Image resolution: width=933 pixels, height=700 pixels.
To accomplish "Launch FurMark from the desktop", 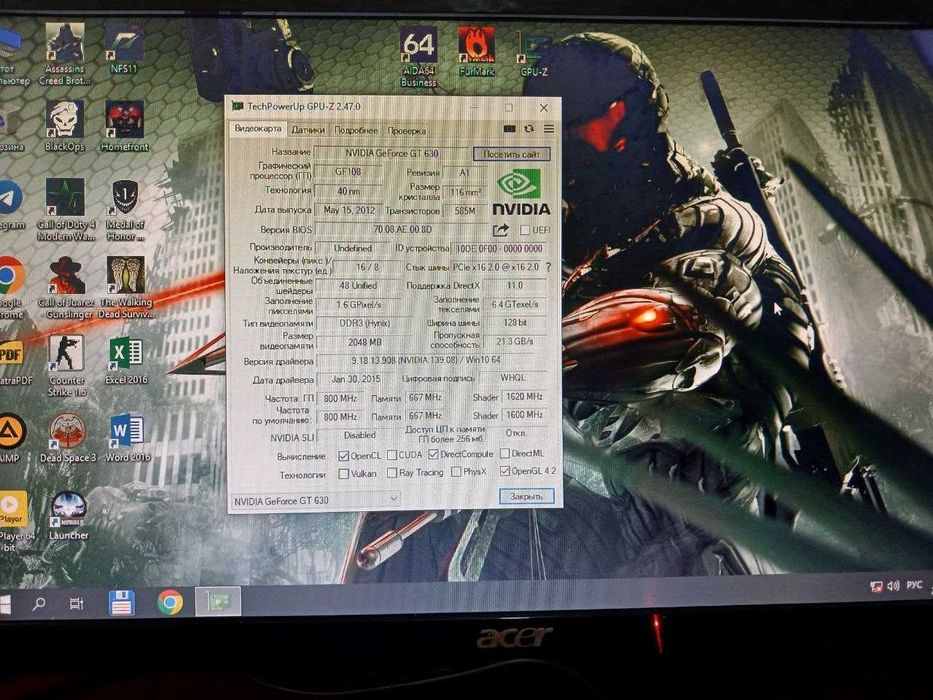I will pos(477,52).
